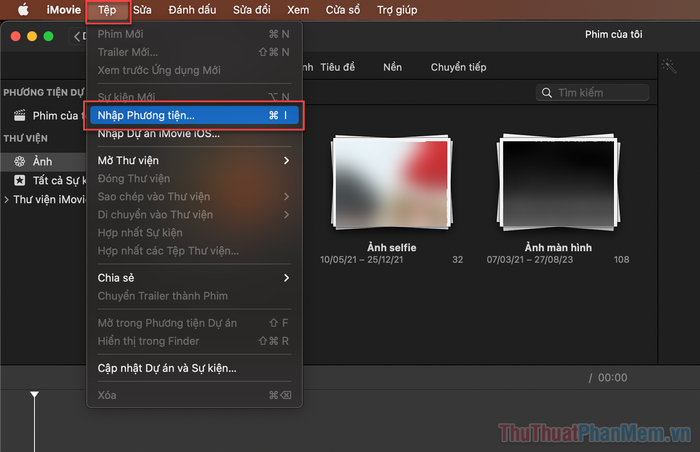Click the Phim Mới menu entry
Screen dimensions: 700x452
(x=194, y=34)
